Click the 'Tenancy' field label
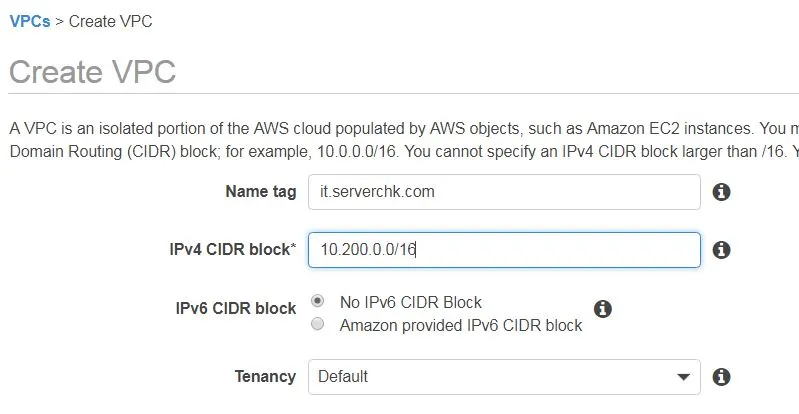799x414 pixels. point(265,376)
